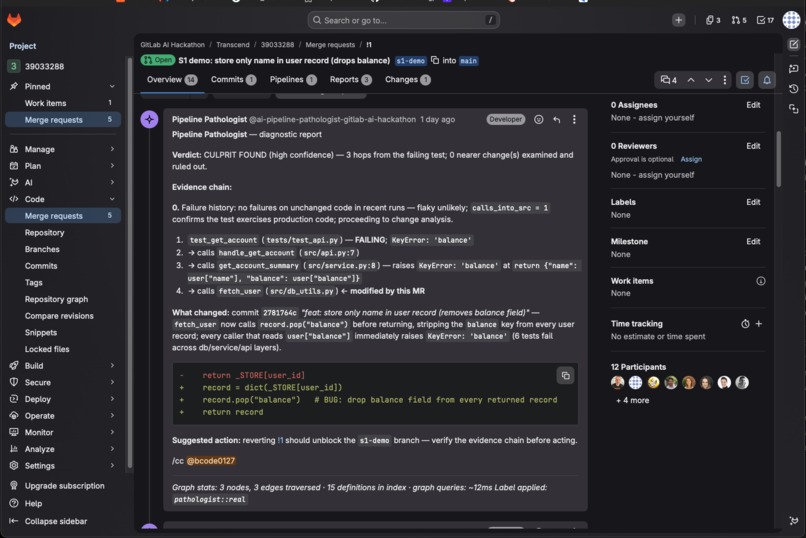Viewport: 806px width, 538px height.
Task: Add emoji reaction to Pipeline Pathologist comment
Action: click(x=539, y=119)
